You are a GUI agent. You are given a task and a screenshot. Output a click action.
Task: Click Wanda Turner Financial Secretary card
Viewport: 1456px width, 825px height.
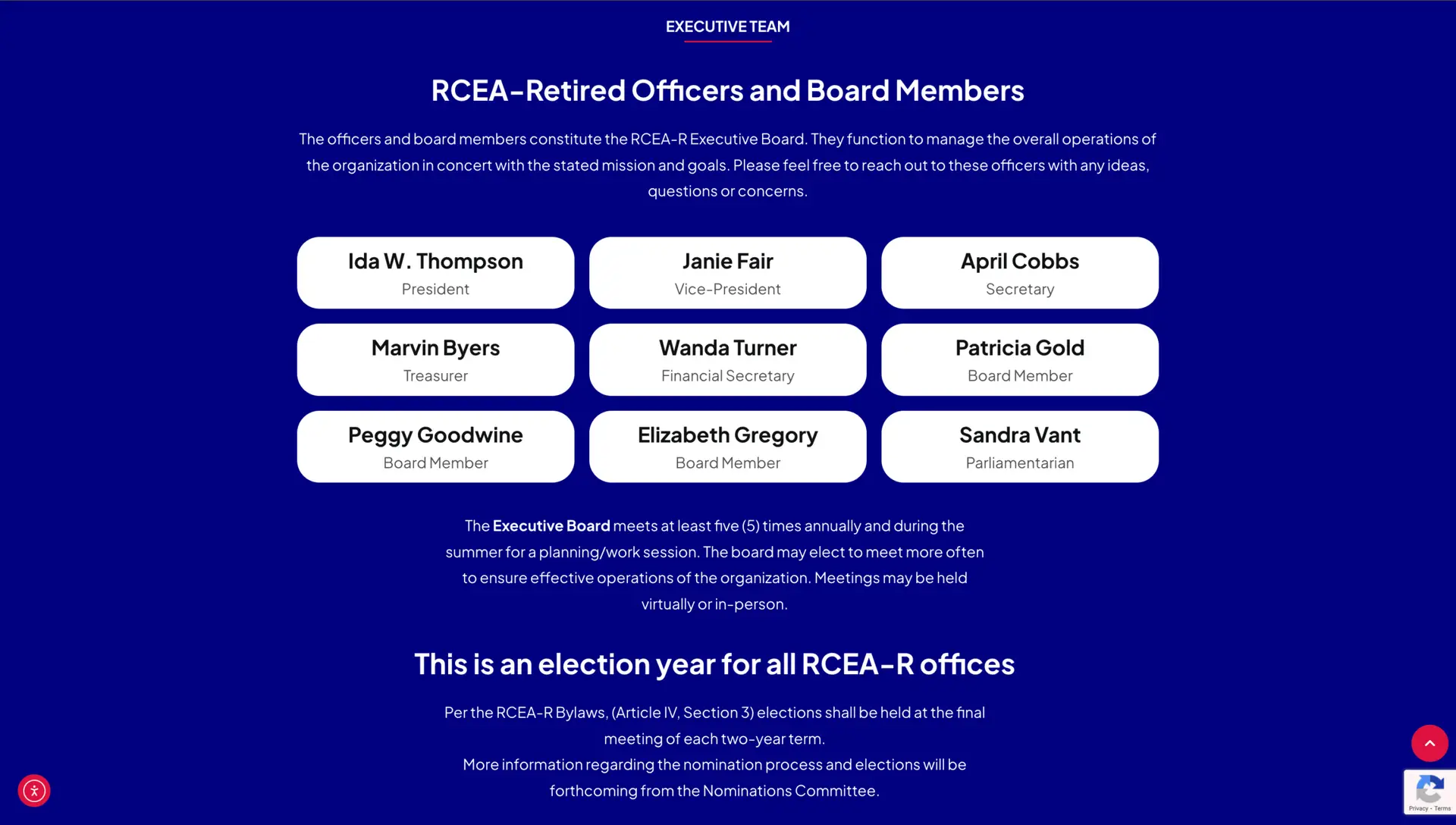727,359
